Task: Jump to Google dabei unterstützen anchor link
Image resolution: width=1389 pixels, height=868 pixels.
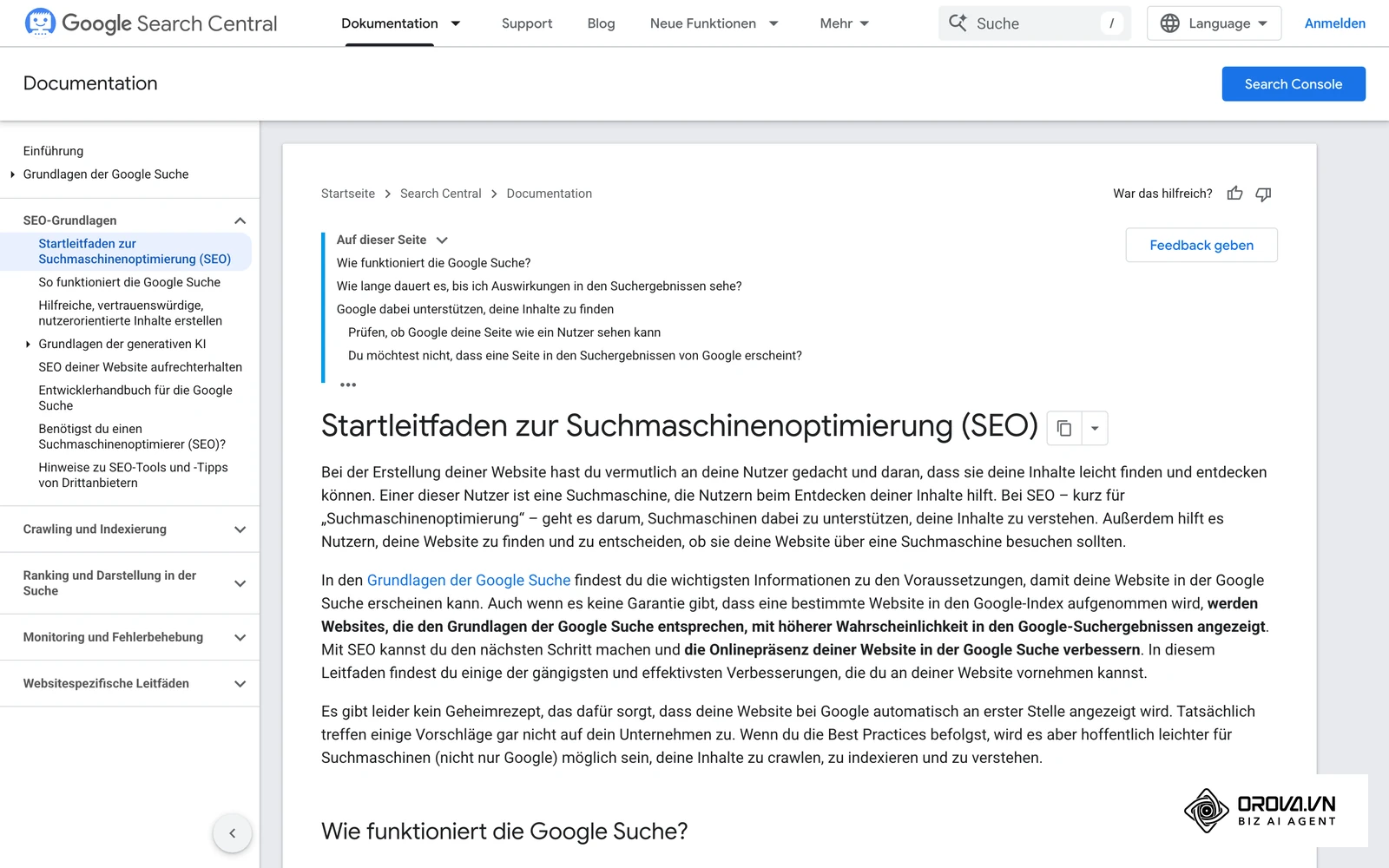Action: (475, 309)
